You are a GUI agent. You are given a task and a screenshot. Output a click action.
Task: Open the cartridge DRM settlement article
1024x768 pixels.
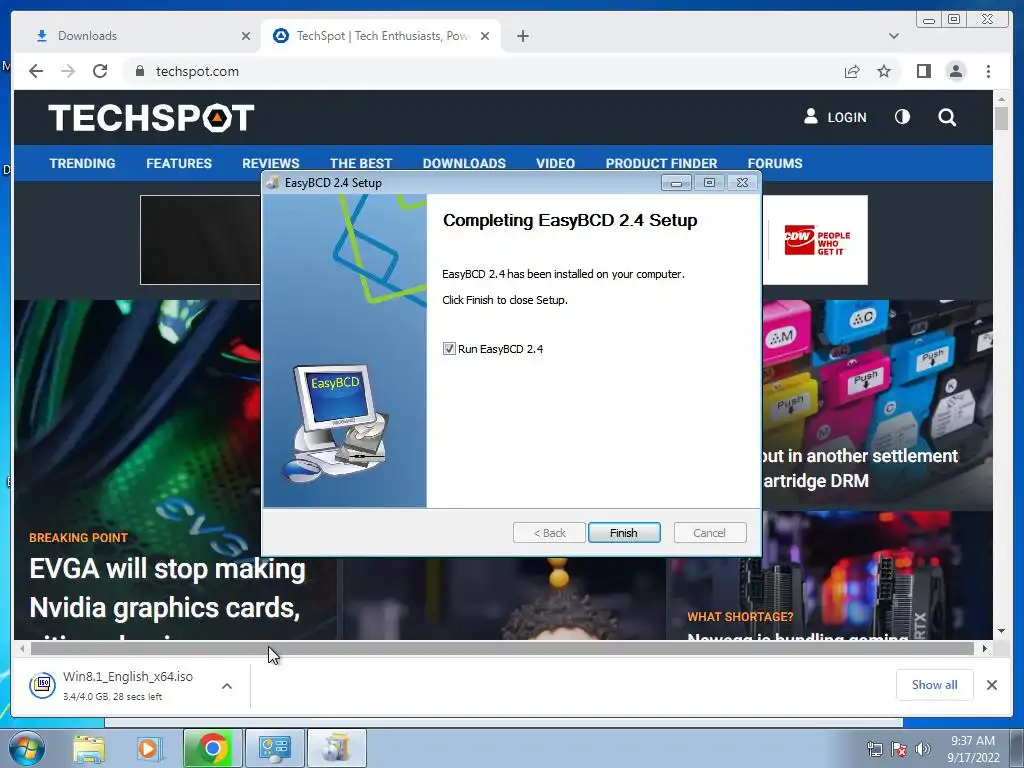[861, 468]
